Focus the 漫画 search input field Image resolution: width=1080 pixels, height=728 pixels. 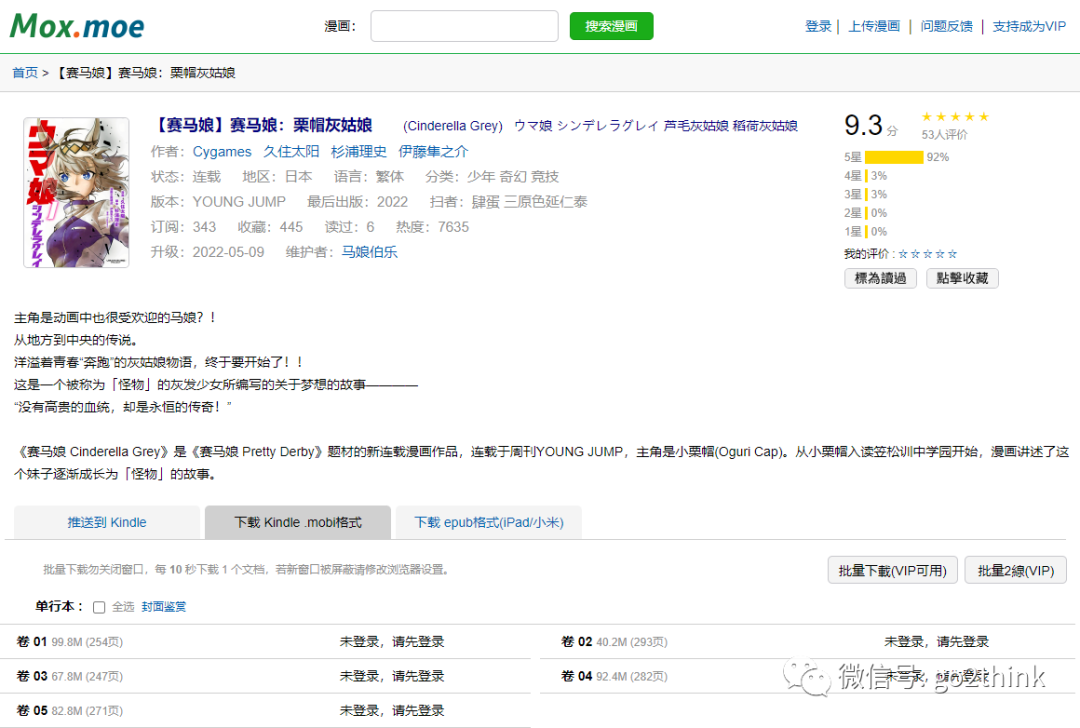(464, 26)
